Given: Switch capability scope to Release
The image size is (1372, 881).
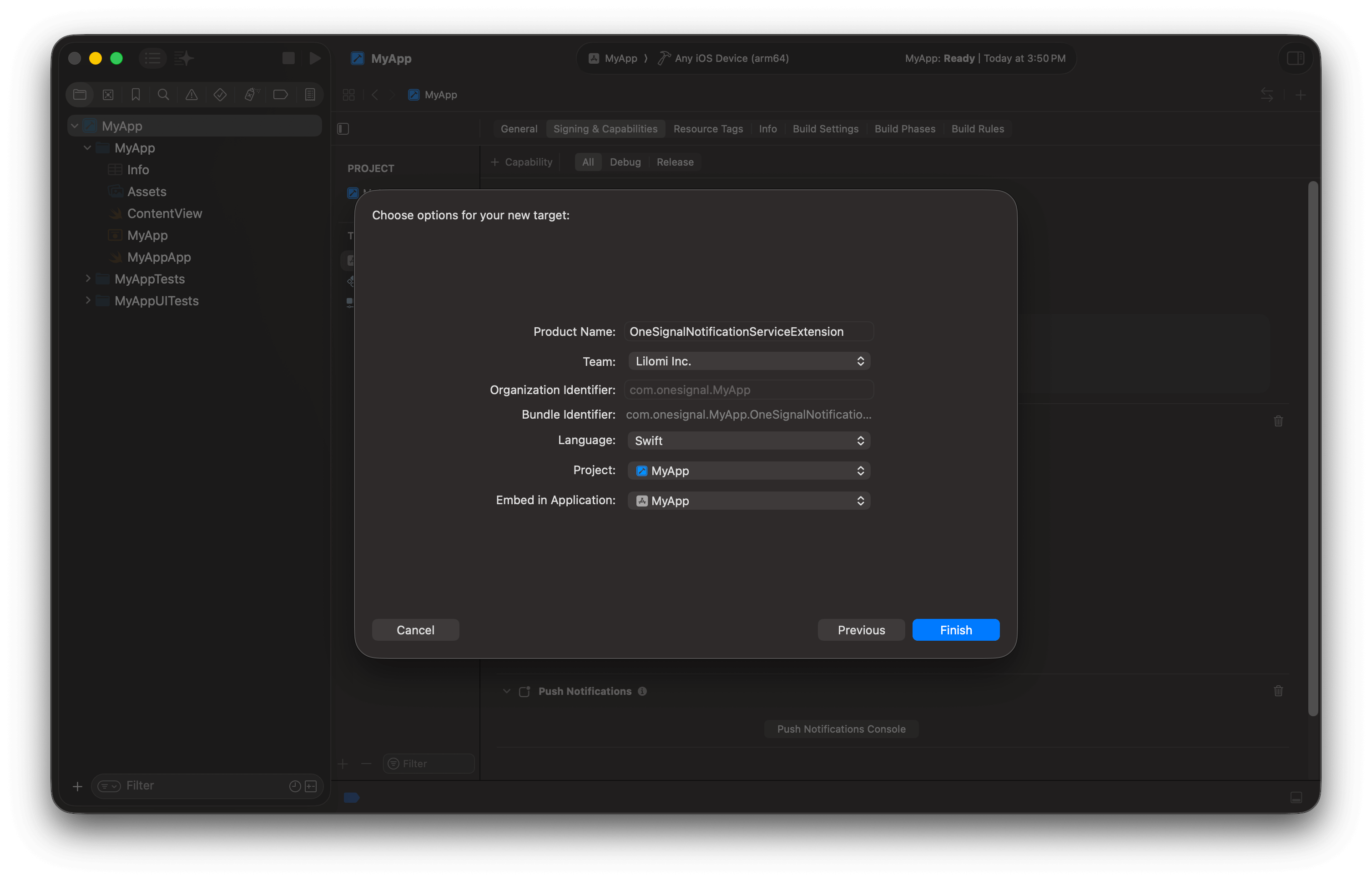Looking at the screenshot, I should click(675, 162).
